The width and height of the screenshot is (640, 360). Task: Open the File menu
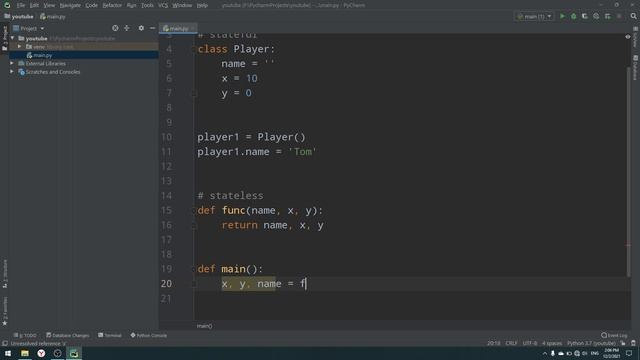pyautogui.click(x=21, y=5)
